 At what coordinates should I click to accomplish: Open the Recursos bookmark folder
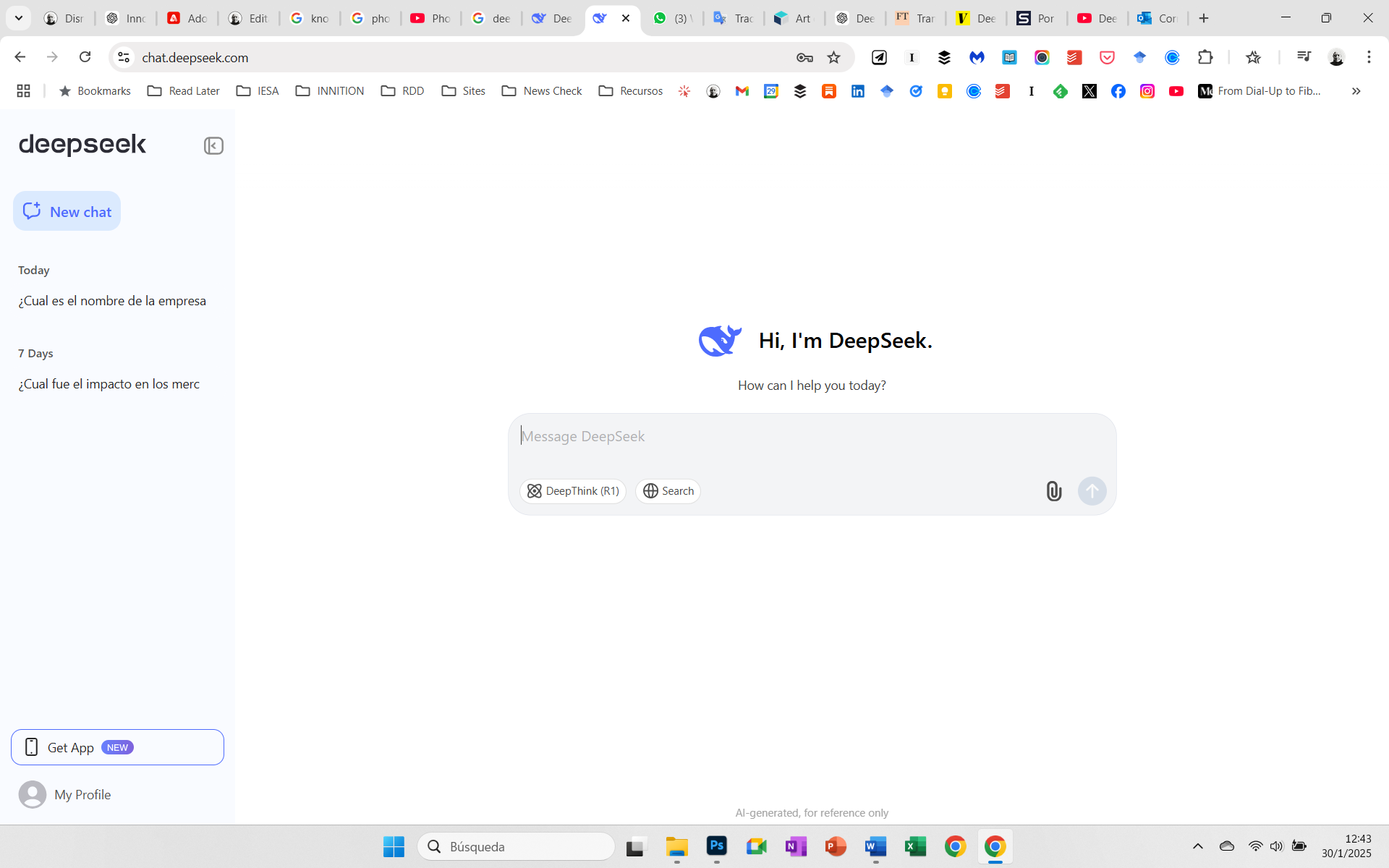click(x=631, y=90)
